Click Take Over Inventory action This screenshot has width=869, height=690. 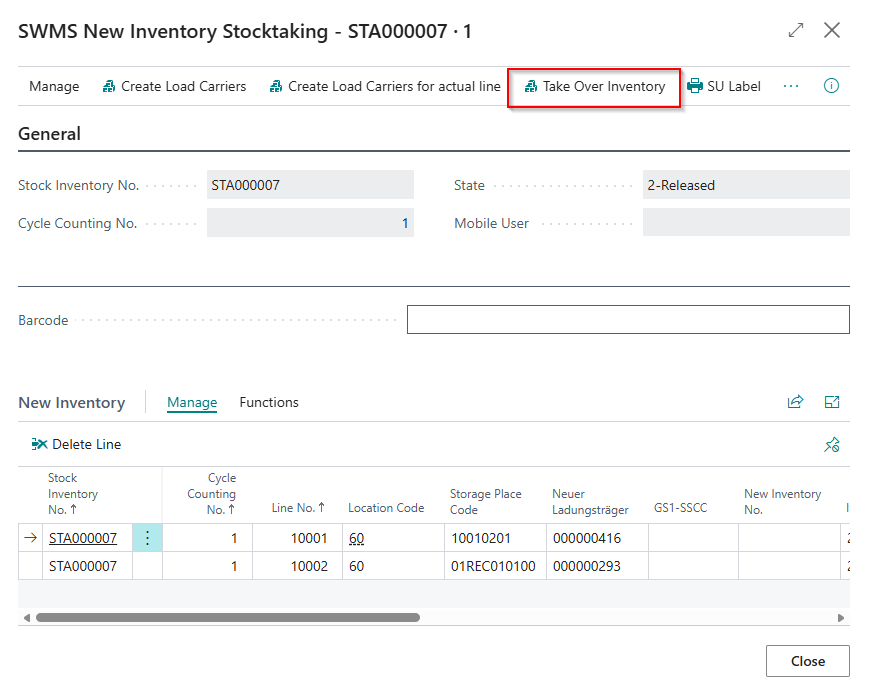point(594,86)
